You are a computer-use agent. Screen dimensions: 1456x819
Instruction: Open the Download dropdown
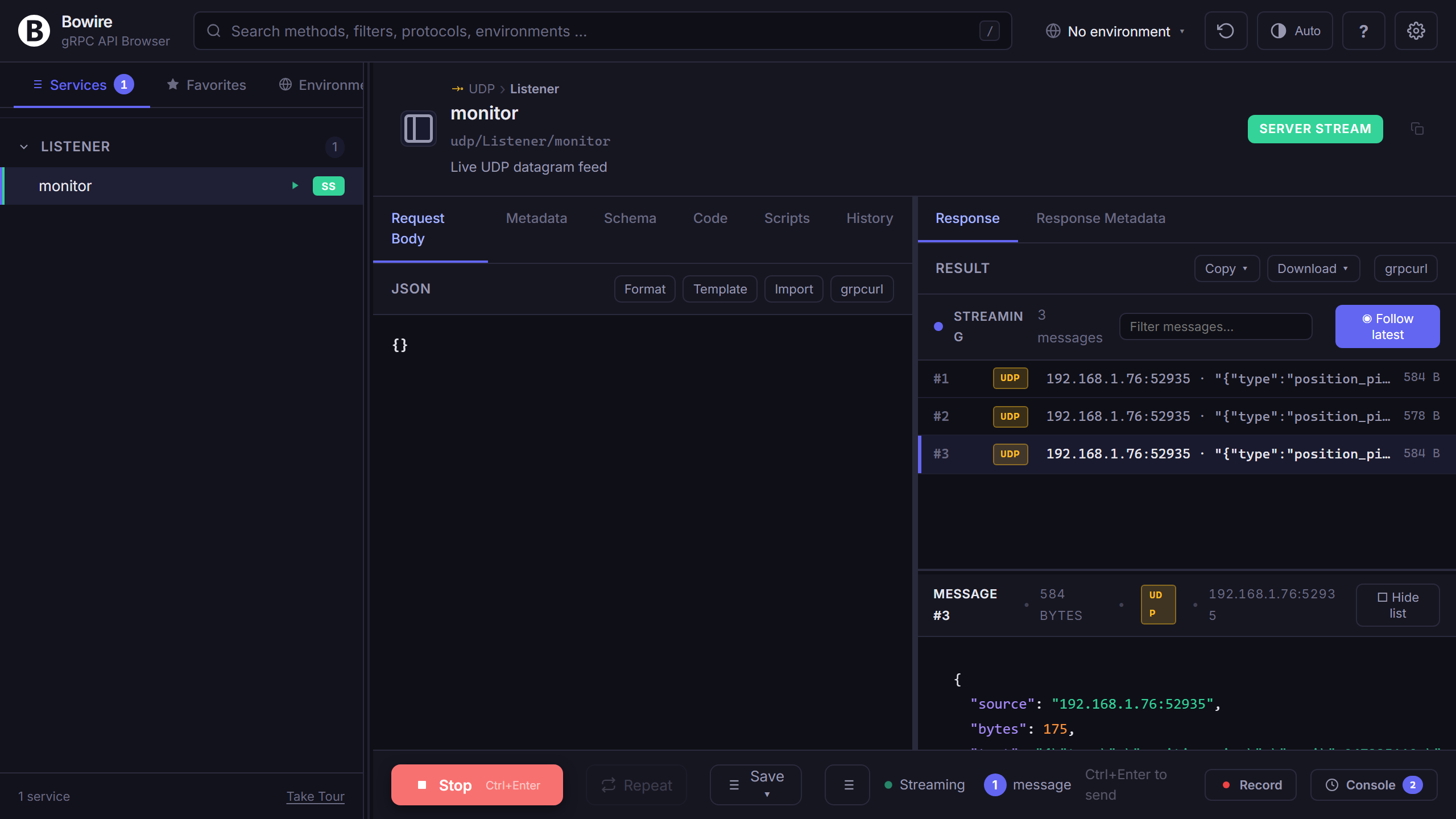click(1313, 268)
